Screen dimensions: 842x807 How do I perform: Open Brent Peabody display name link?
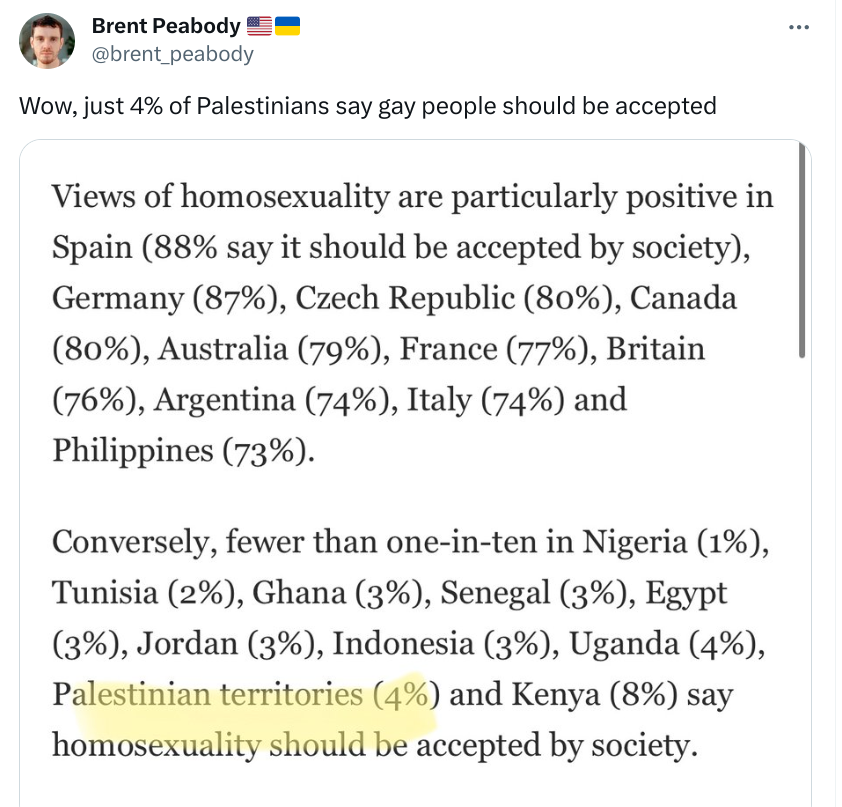166,26
